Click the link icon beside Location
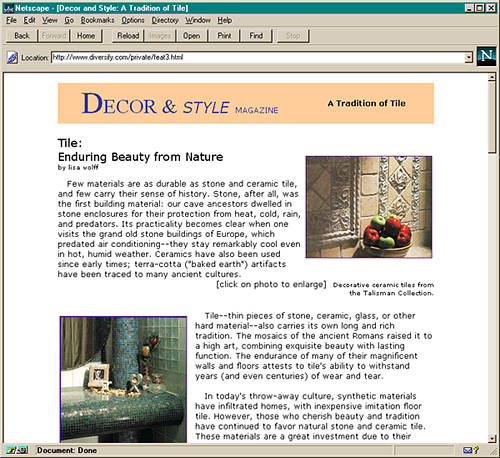The height and width of the screenshot is (458, 500). click(x=12, y=58)
